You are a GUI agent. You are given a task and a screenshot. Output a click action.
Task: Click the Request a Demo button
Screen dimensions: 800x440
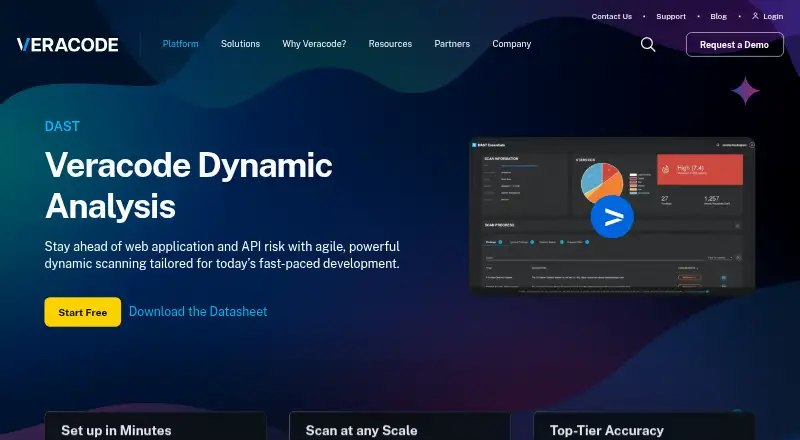pyautogui.click(x=735, y=44)
